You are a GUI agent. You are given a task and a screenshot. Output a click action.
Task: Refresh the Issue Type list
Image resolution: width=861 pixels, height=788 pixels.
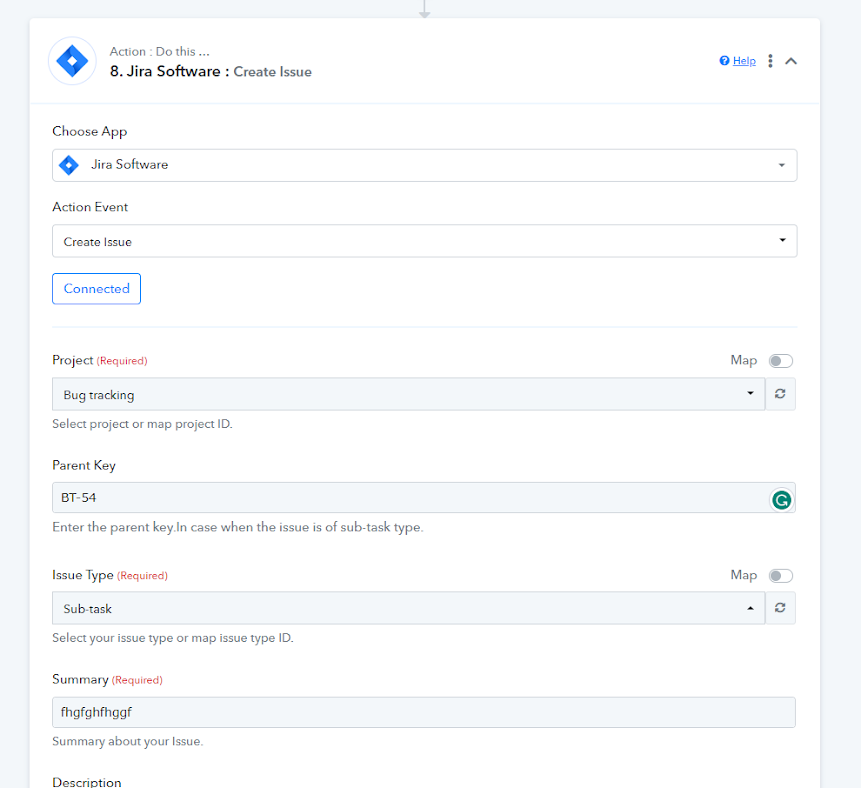(x=780, y=608)
